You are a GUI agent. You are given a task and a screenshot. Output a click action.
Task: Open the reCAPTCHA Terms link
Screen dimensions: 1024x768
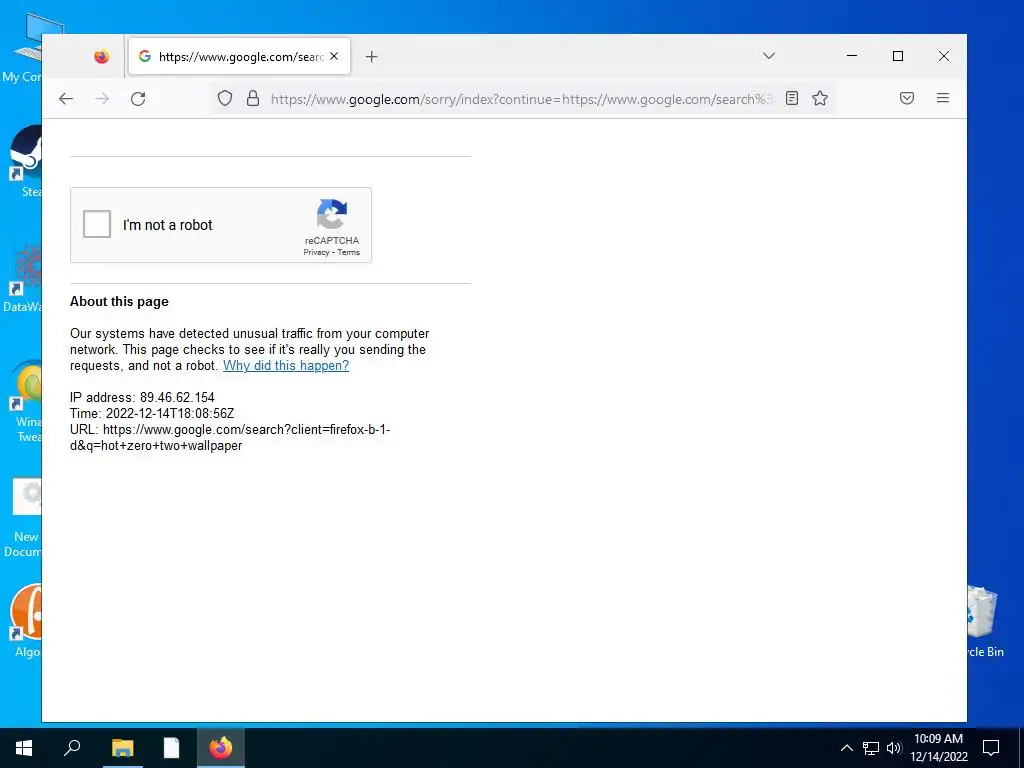coord(349,253)
